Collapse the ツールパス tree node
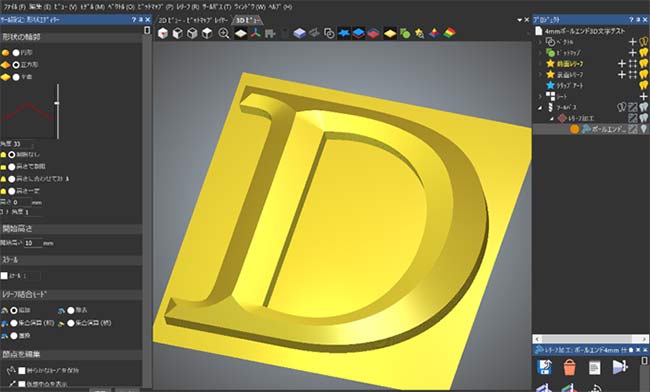Screen dimensions: 650x392 [540, 108]
